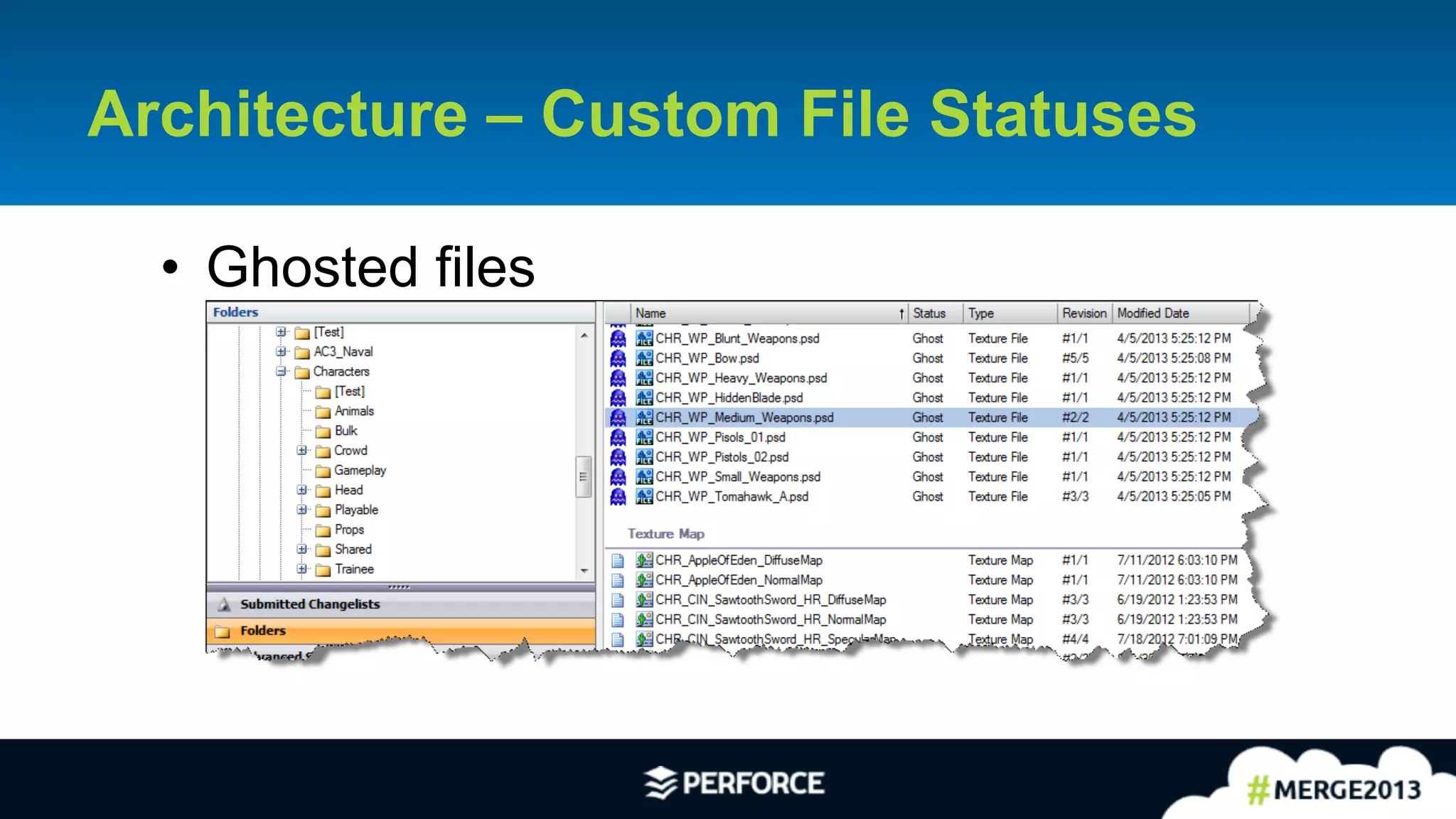
Task: Click folder tree scrollbar down arrow
Action: 584,571
